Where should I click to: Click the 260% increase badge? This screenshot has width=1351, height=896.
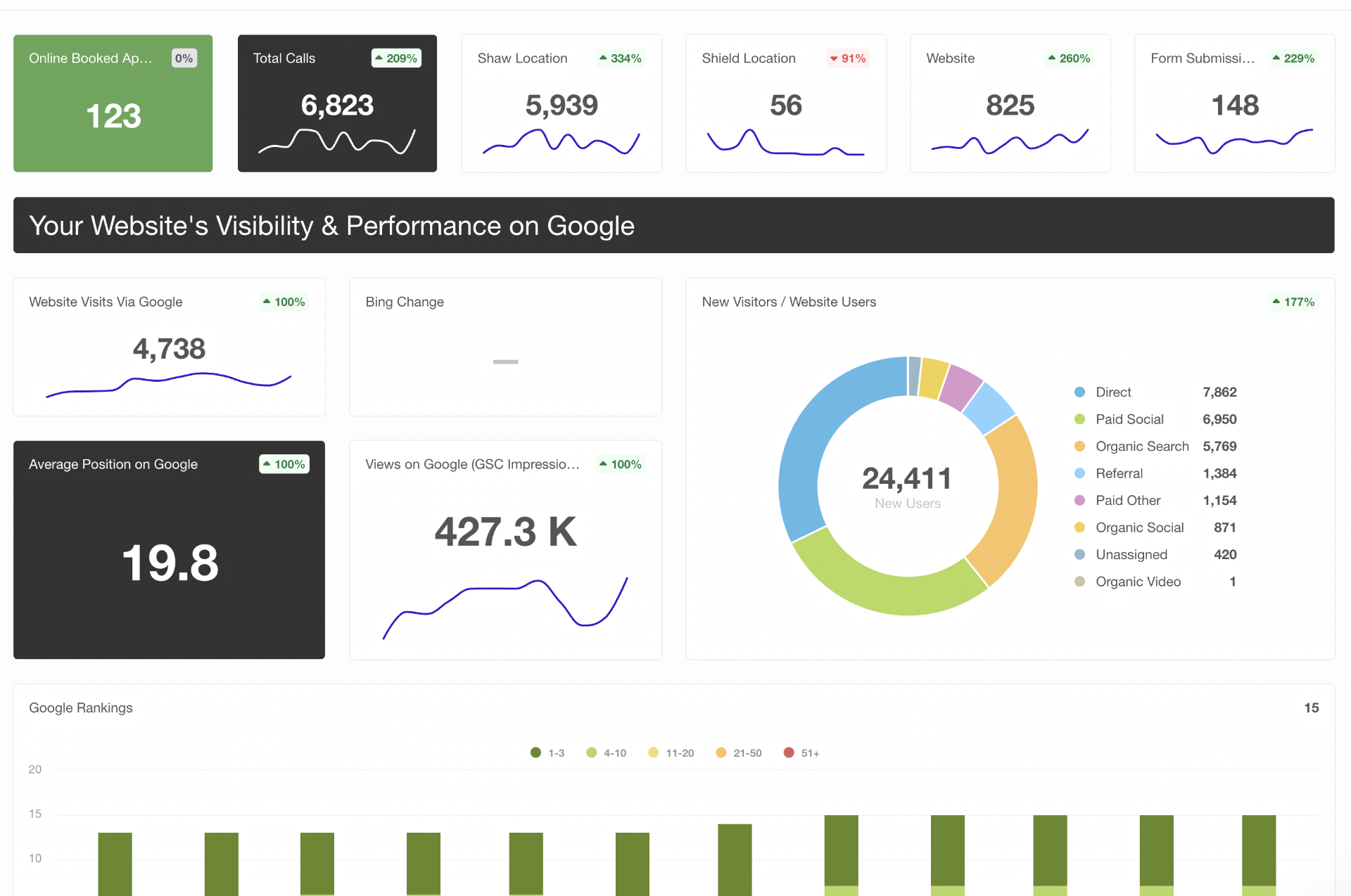1070,58
